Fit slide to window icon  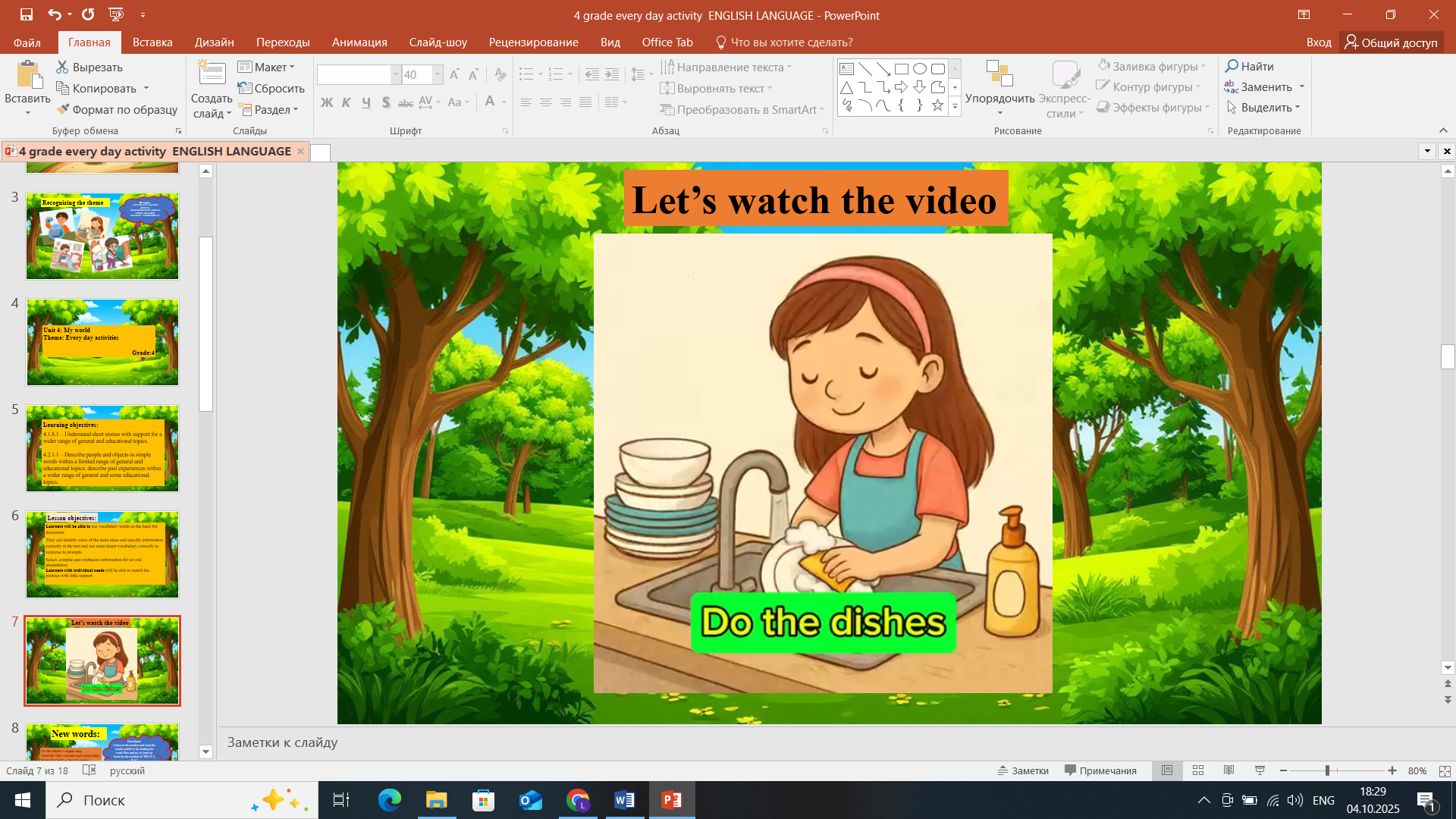click(x=1445, y=770)
